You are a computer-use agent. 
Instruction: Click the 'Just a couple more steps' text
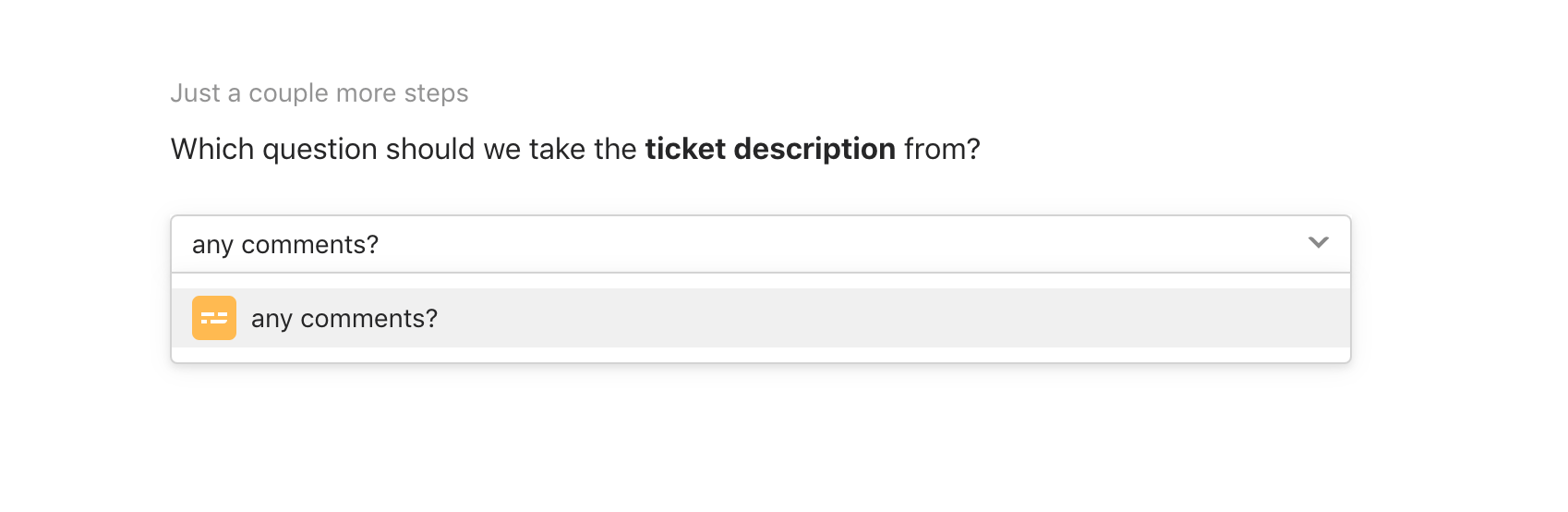pos(320,93)
